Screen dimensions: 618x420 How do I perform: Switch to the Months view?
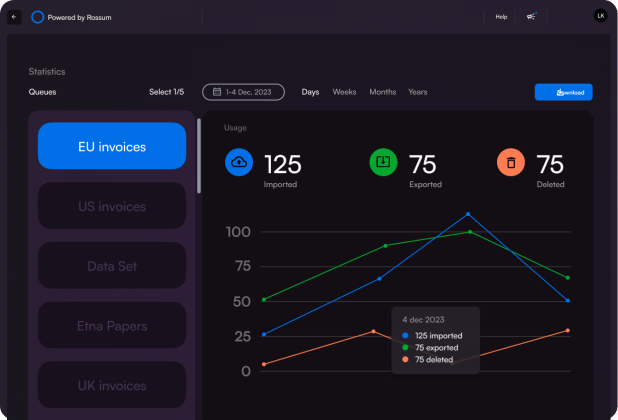point(382,92)
